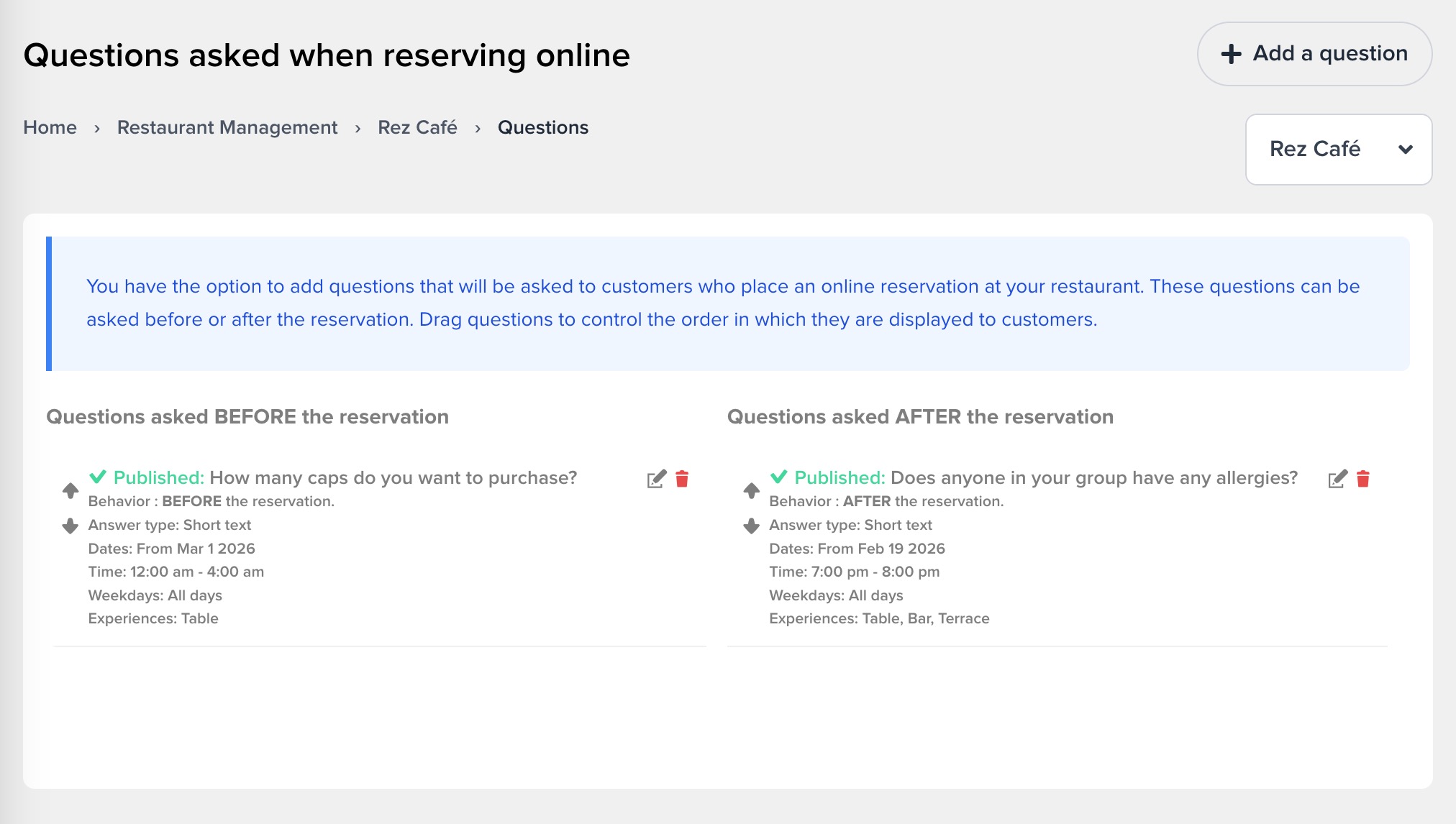This screenshot has height=824, width=1456.
Task: Move the caps question down
Action: point(70,526)
